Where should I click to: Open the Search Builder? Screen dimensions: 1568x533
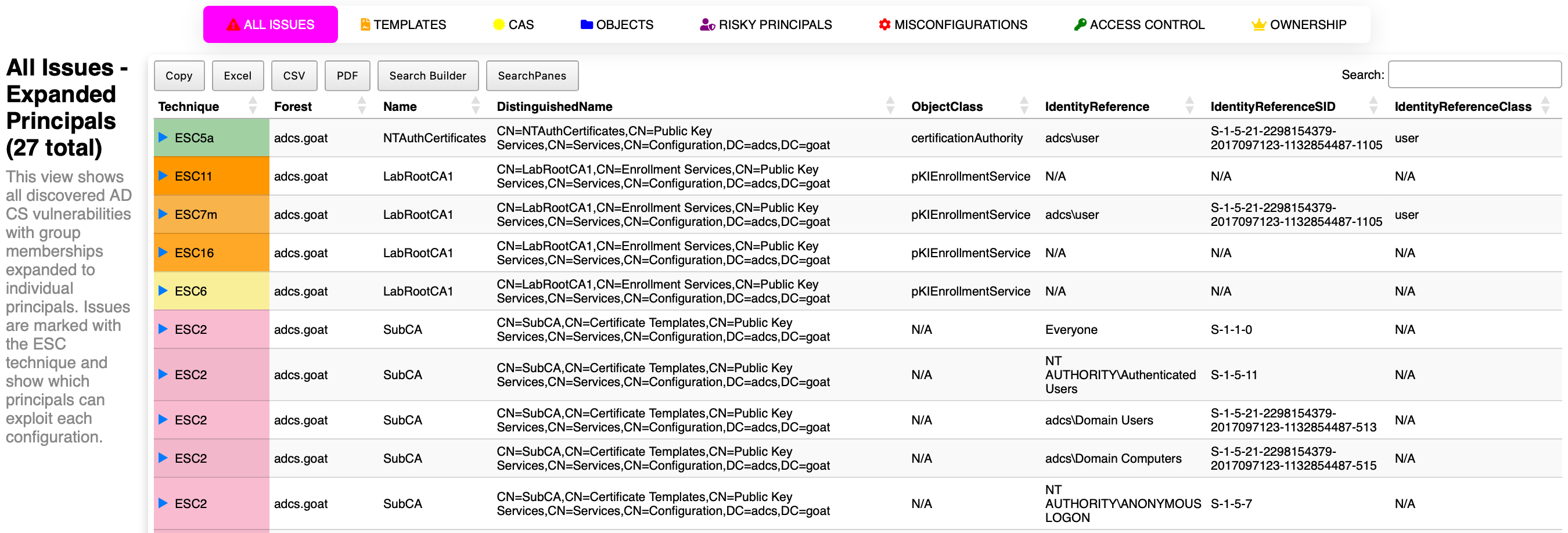[427, 76]
